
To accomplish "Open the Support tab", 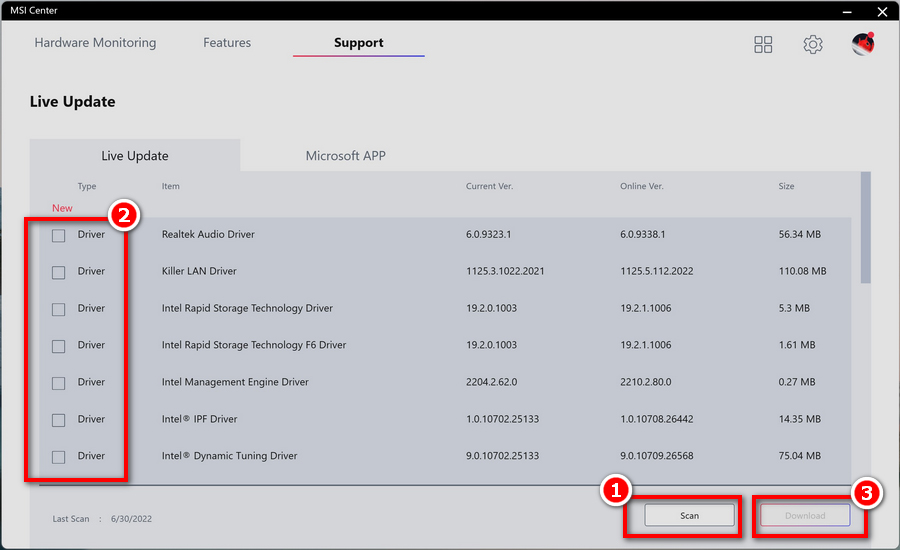I will [x=359, y=42].
